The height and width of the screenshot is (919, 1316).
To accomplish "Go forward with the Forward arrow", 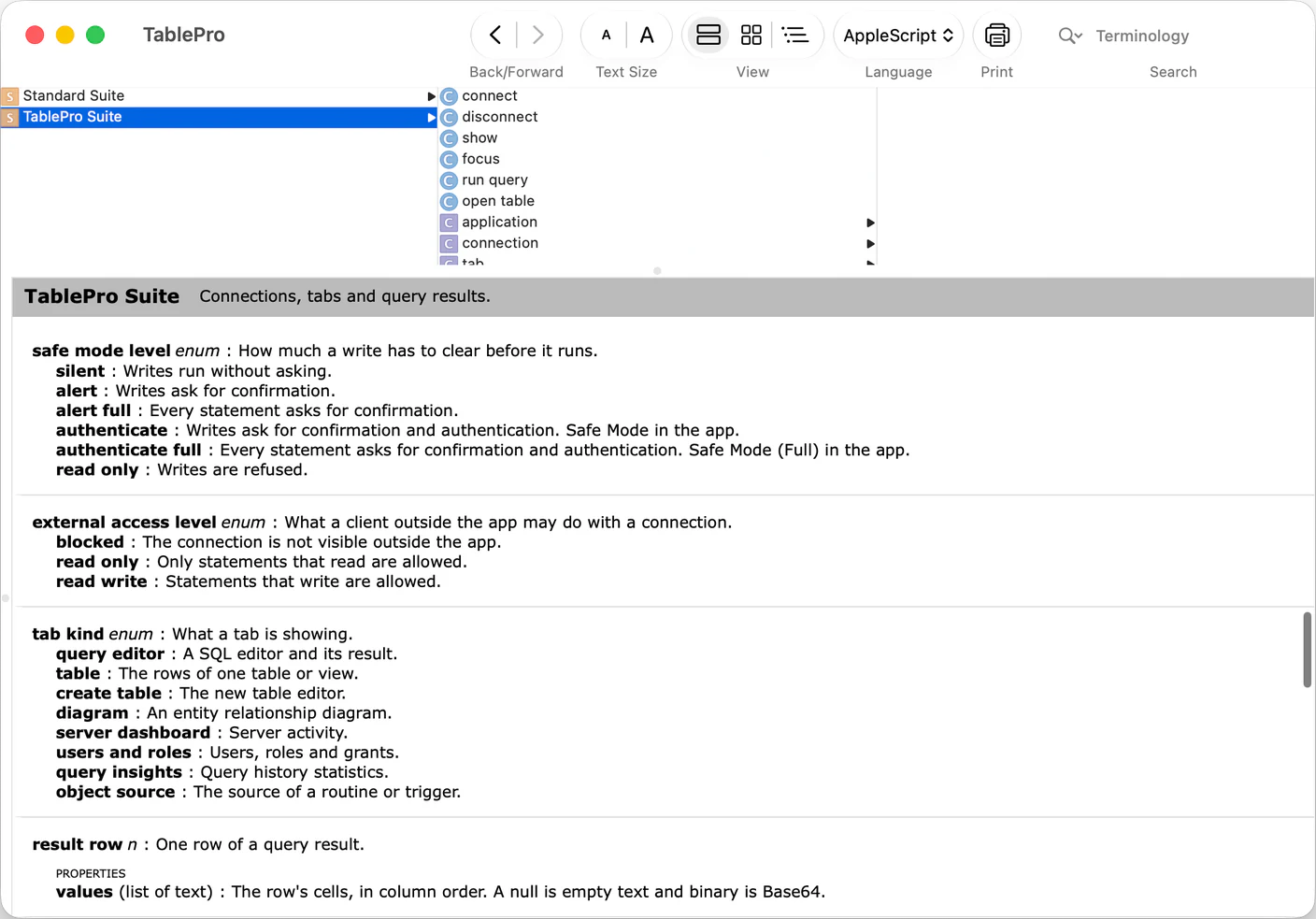I will tap(537, 36).
